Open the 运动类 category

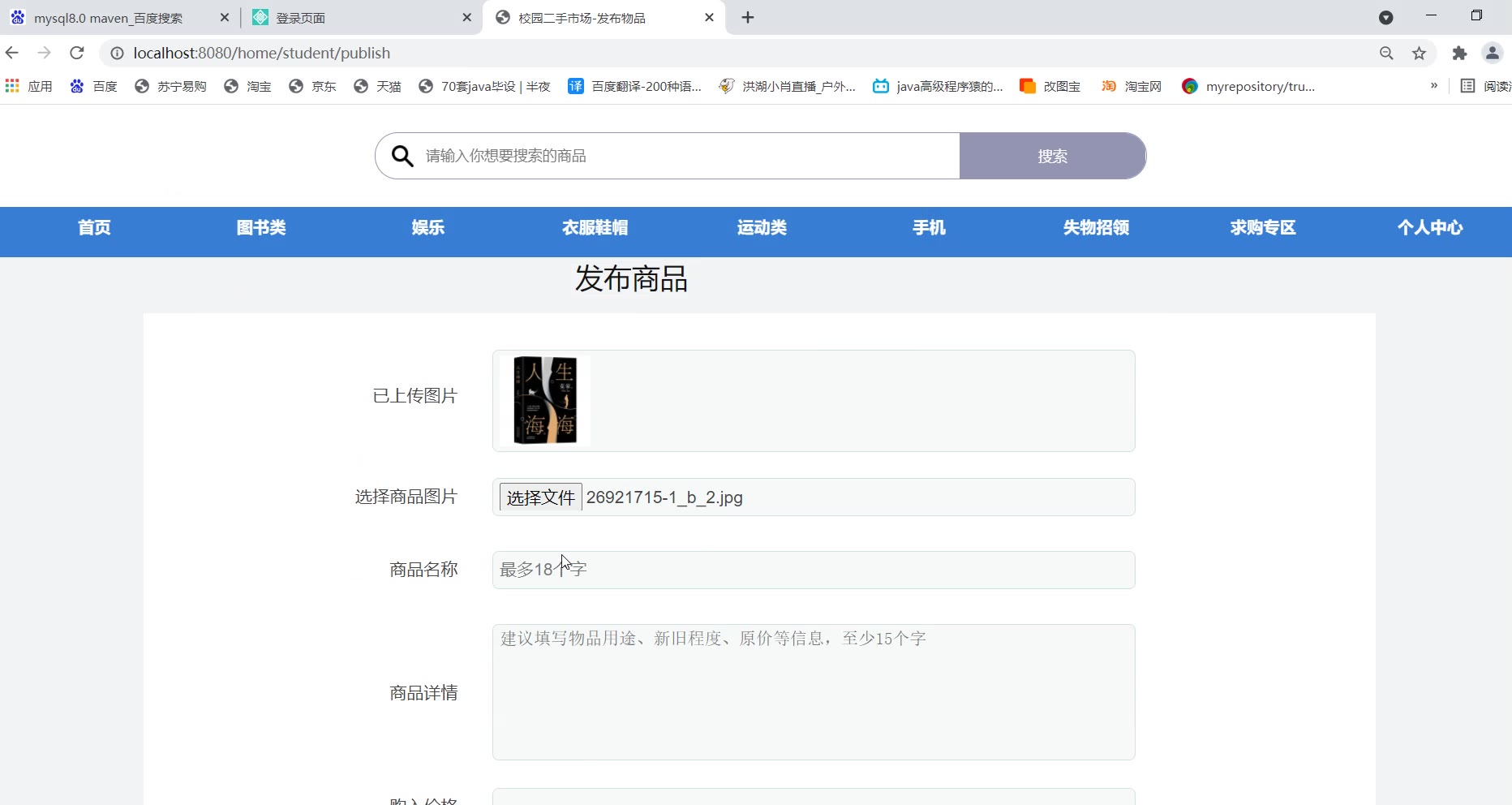pyautogui.click(x=762, y=228)
